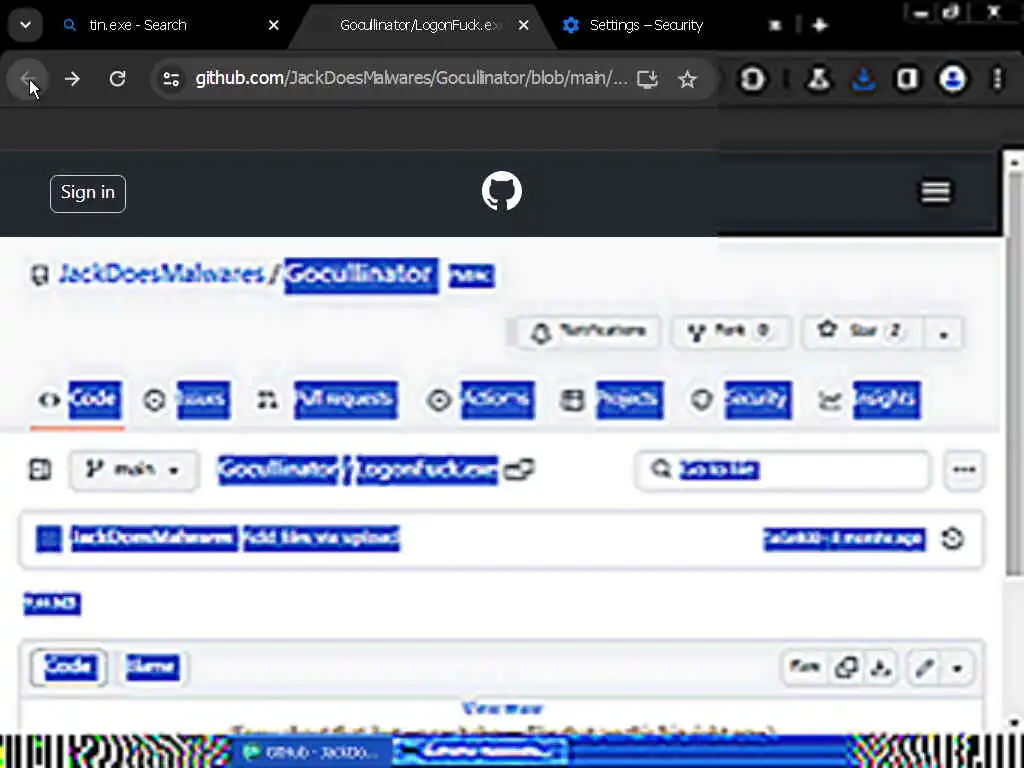The image size is (1024, 768).
Task: Click the Raw file button
Action: [x=805, y=667]
